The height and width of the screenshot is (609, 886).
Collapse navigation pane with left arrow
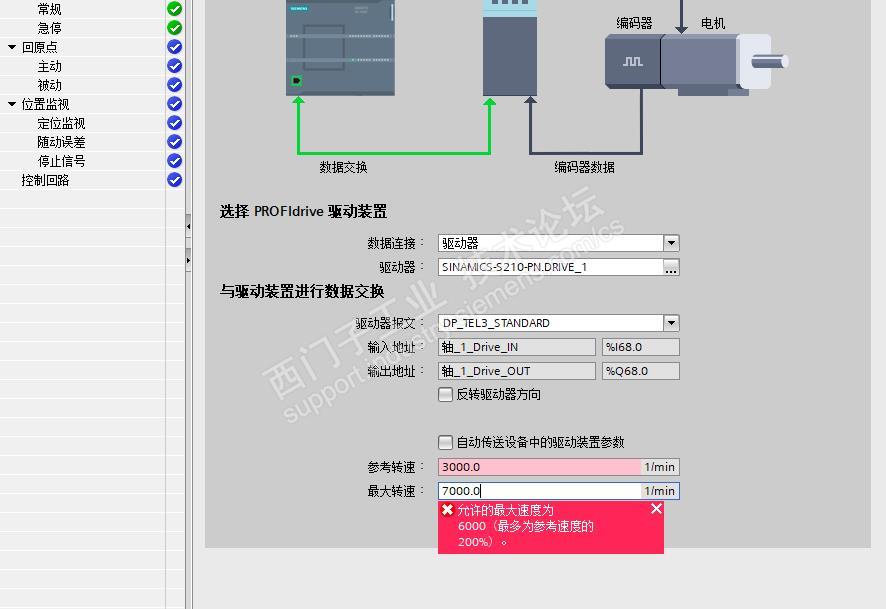(x=188, y=226)
